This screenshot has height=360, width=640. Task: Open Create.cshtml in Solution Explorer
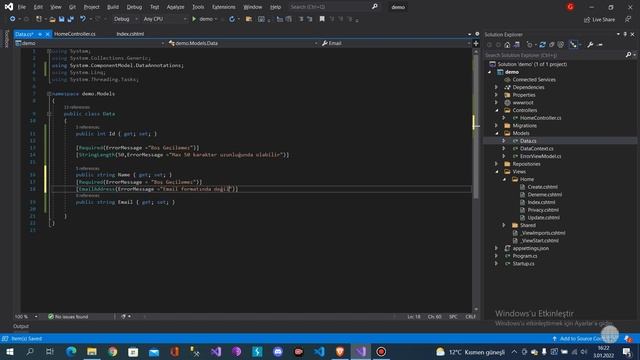tap(542, 187)
